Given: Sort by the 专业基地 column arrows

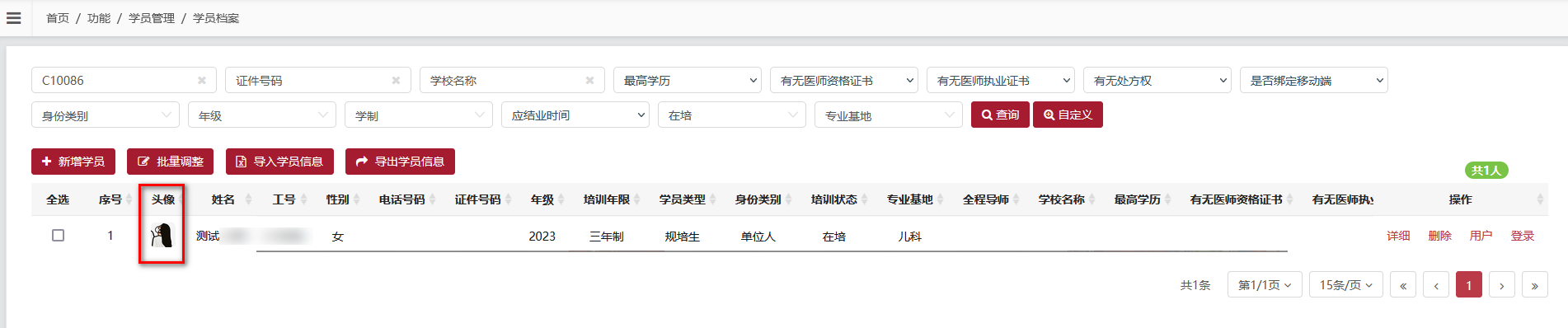Looking at the screenshot, I should [x=941, y=199].
